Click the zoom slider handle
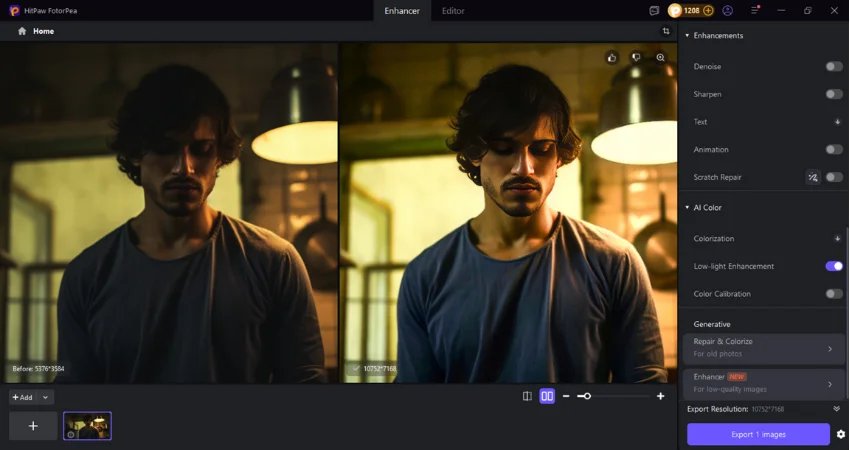Viewport: 850px width, 450px height. (x=586, y=396)
